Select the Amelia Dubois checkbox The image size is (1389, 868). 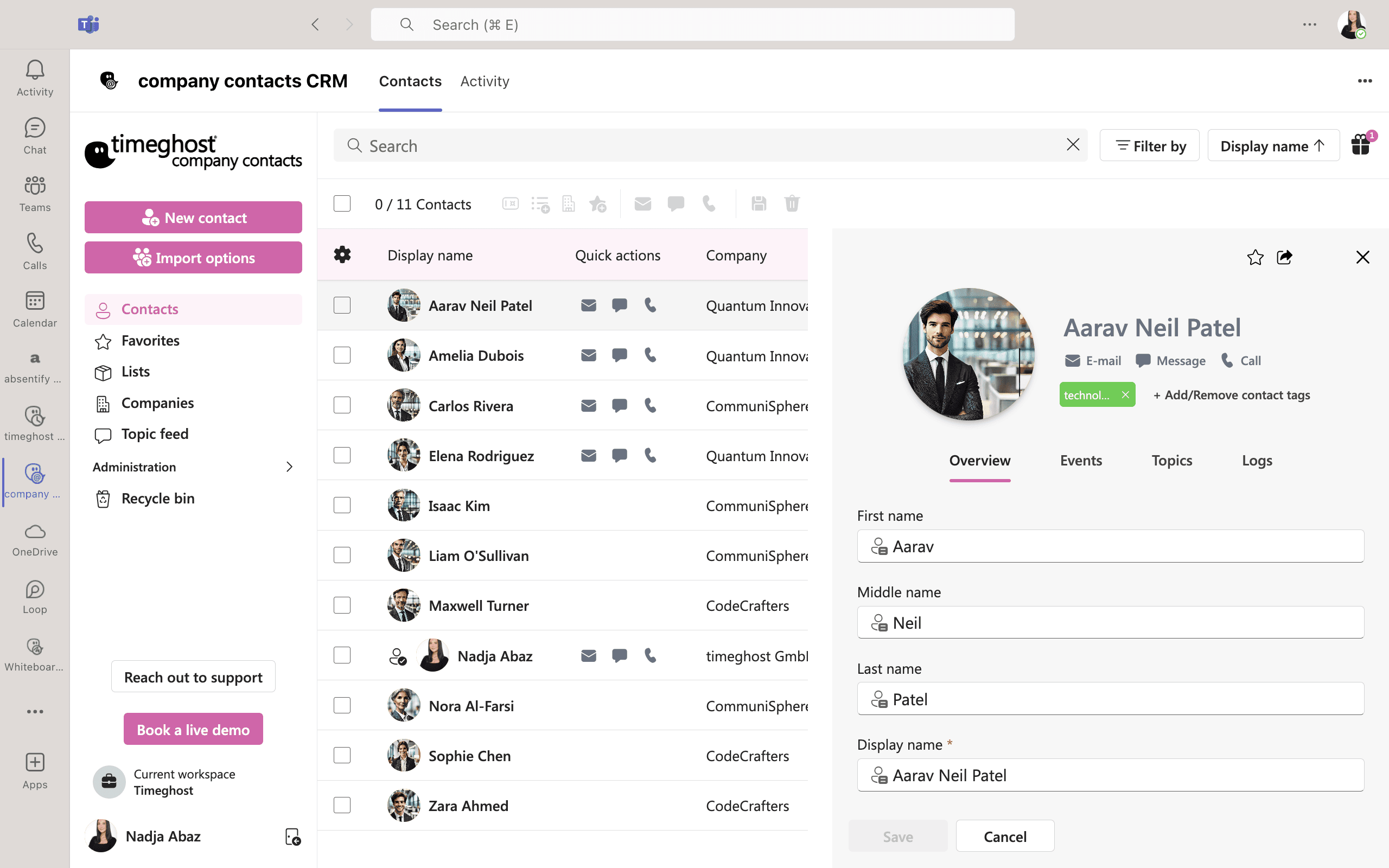[342, 355]
